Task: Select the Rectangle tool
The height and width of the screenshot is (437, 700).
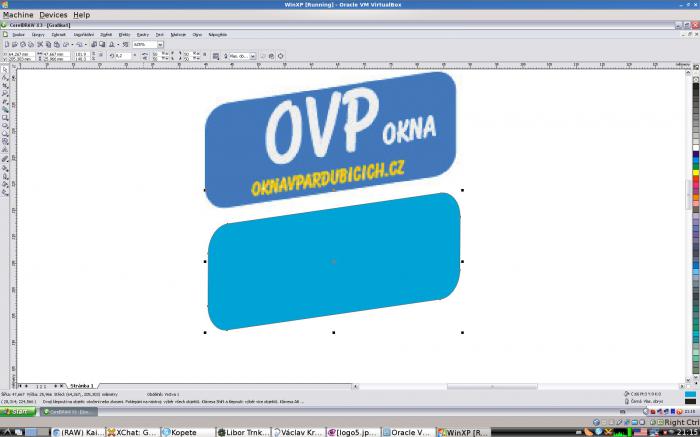Action: [x=5, y=118]
